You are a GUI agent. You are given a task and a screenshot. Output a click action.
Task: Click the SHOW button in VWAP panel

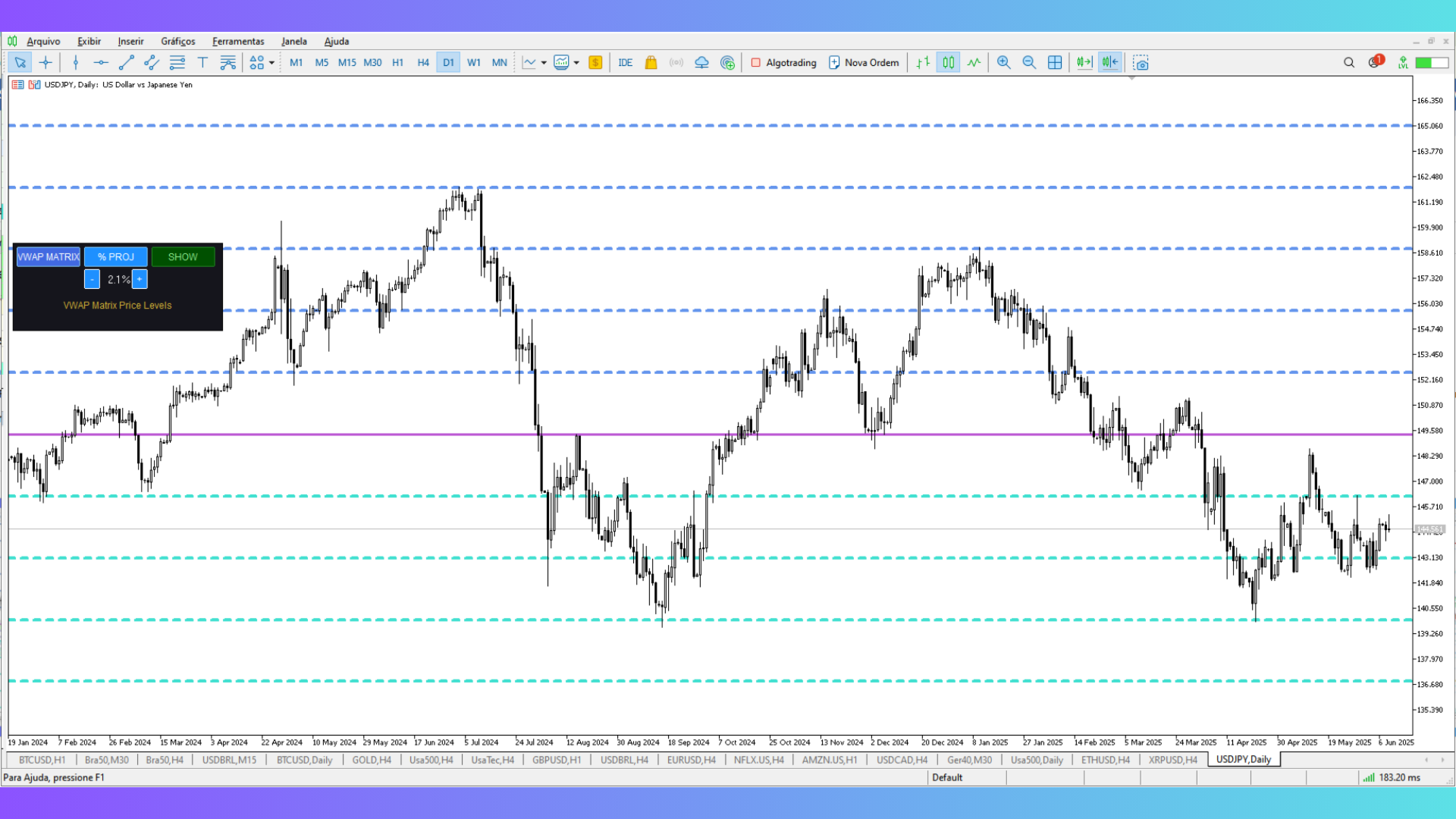[x=183, y=257]
